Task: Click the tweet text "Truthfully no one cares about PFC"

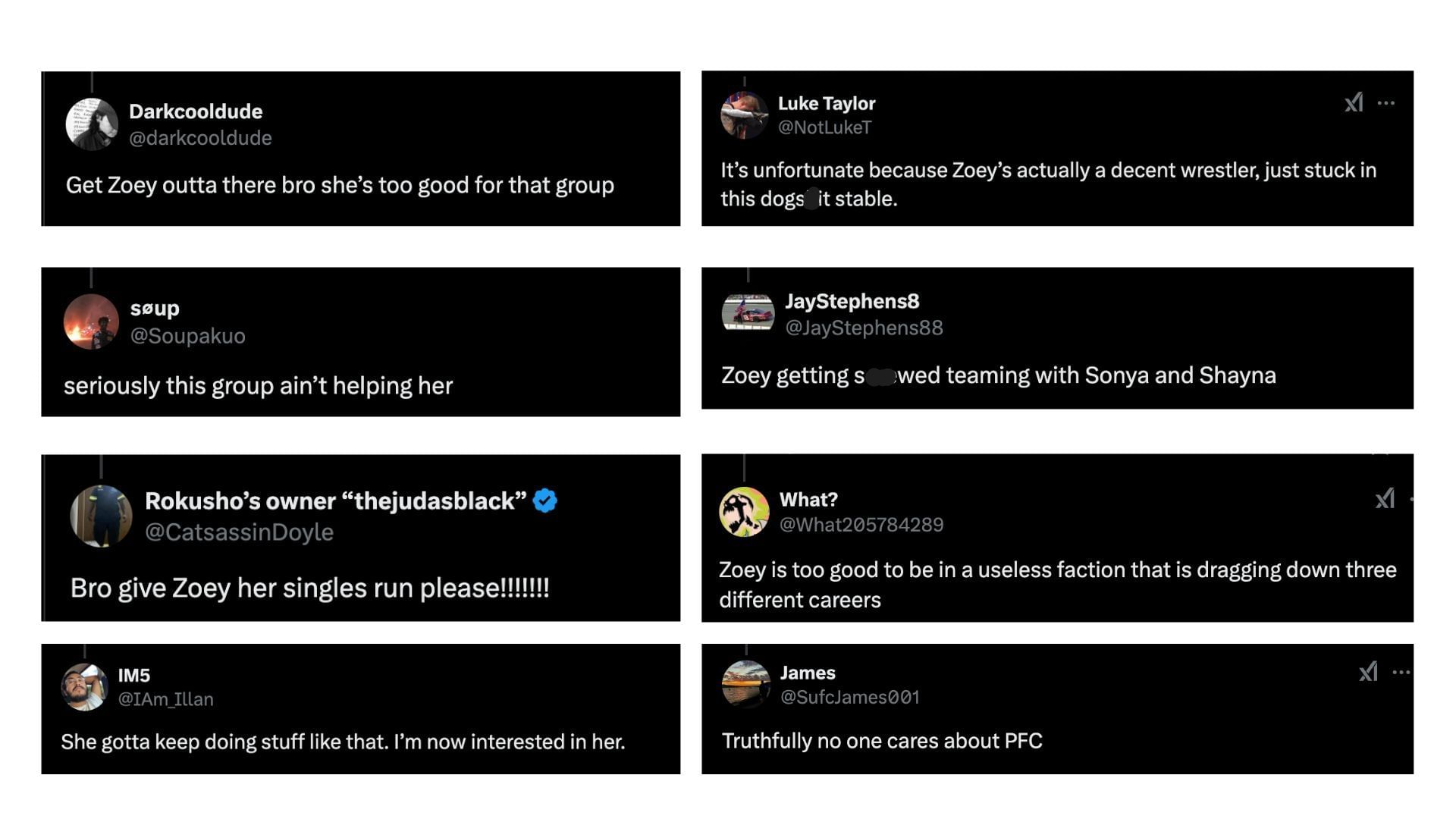Action: tap(882, 741)
